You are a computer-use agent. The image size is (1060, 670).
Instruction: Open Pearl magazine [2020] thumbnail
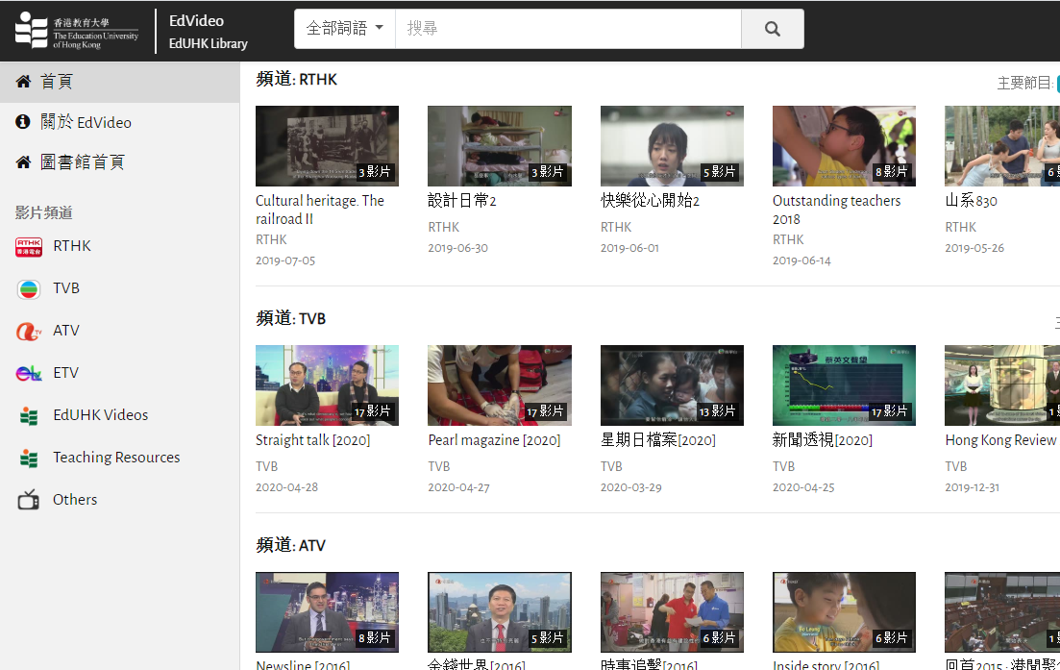pos(500,385)
